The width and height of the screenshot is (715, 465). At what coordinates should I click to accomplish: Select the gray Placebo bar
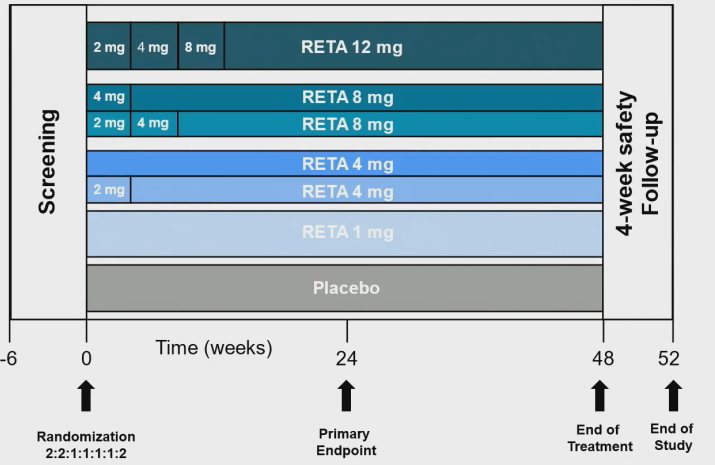pyautogui.click(x=345, y=288)
